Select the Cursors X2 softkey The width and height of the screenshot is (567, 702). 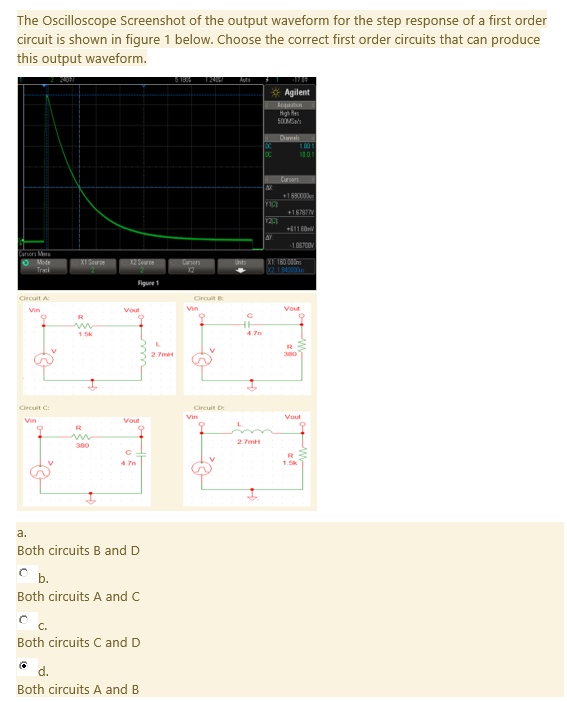click(191, 266)
